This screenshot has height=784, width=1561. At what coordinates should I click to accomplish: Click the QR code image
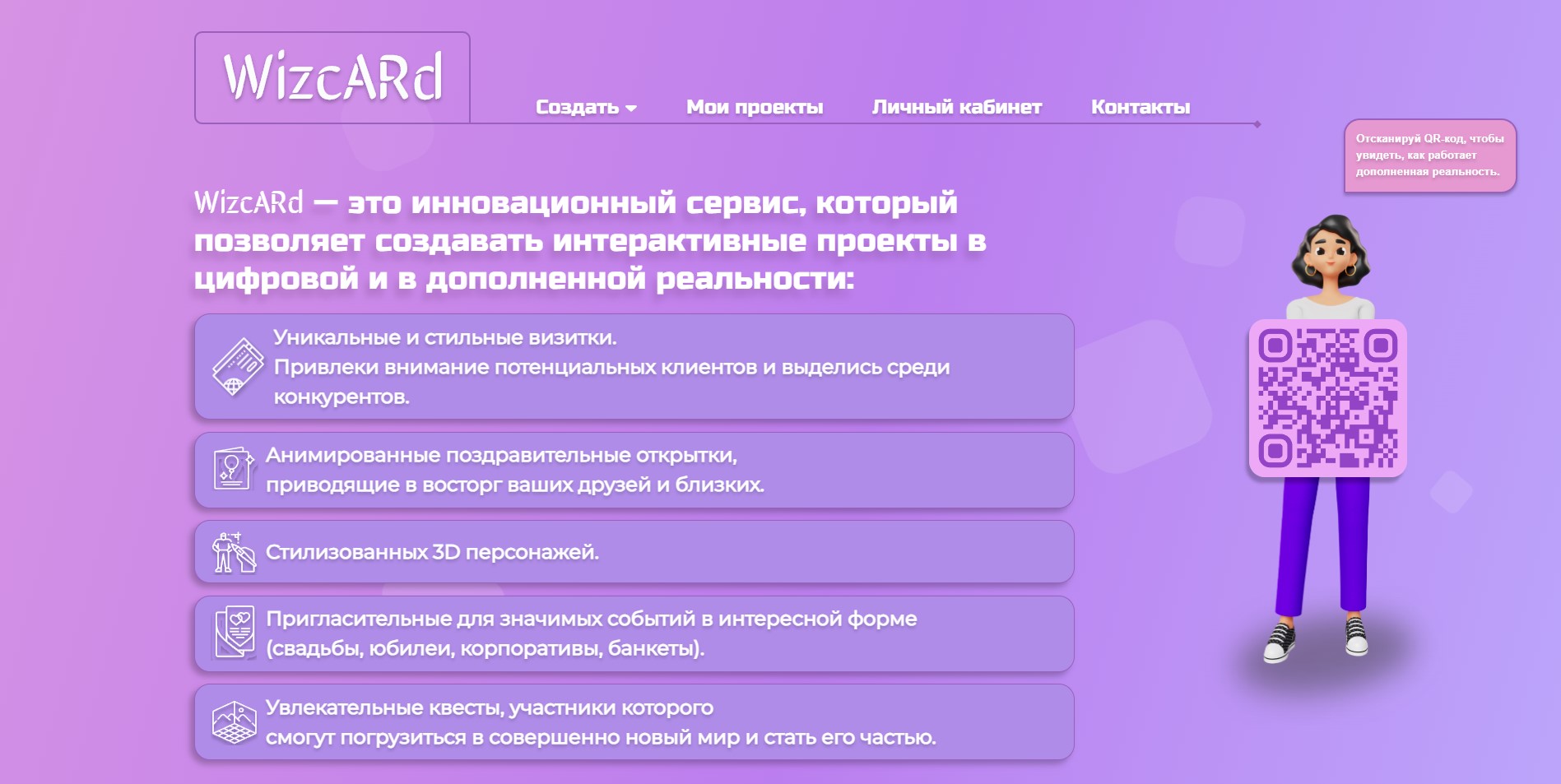[x=1327, y=398]
